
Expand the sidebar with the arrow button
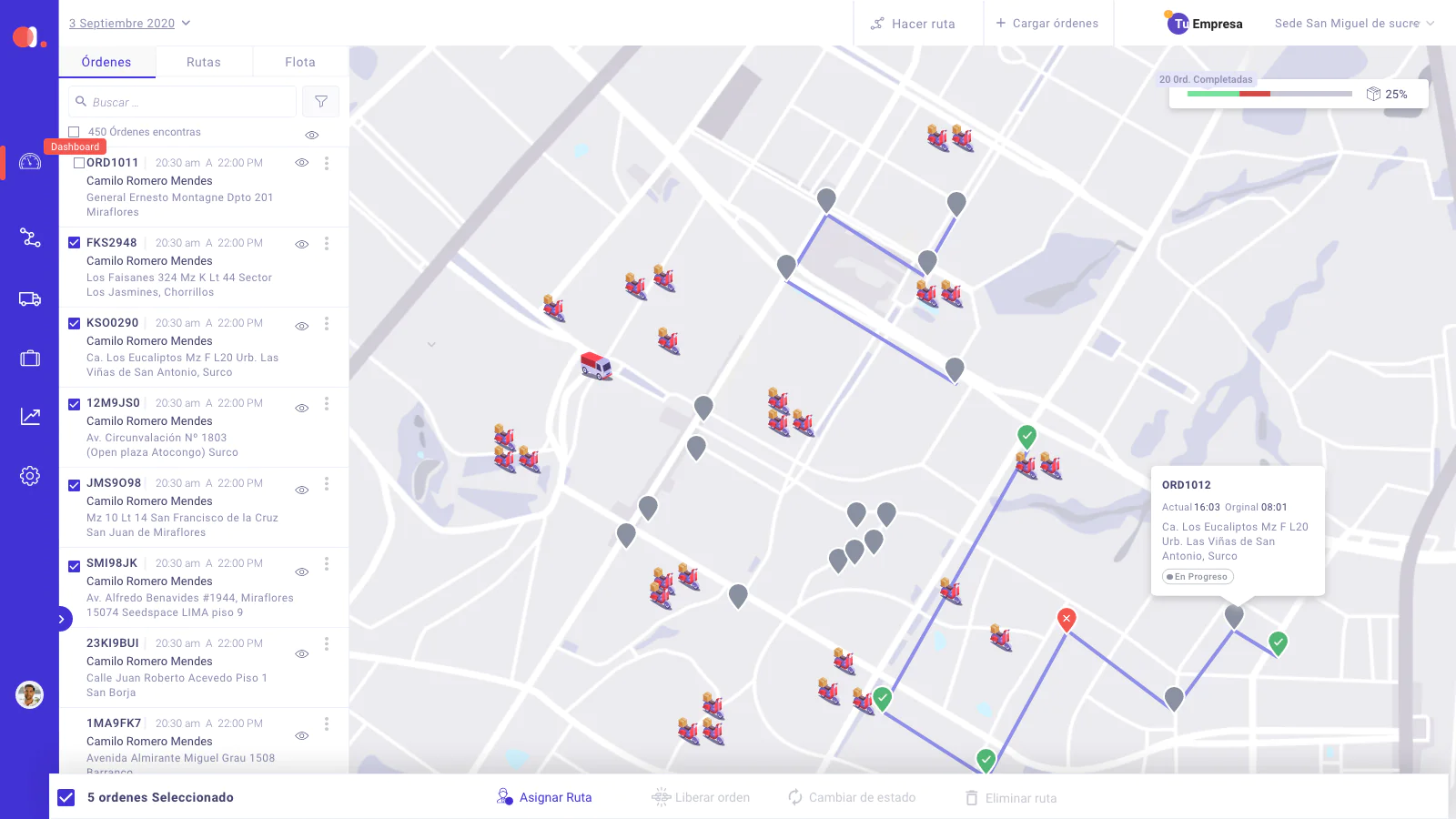click(x=61, y=619)
